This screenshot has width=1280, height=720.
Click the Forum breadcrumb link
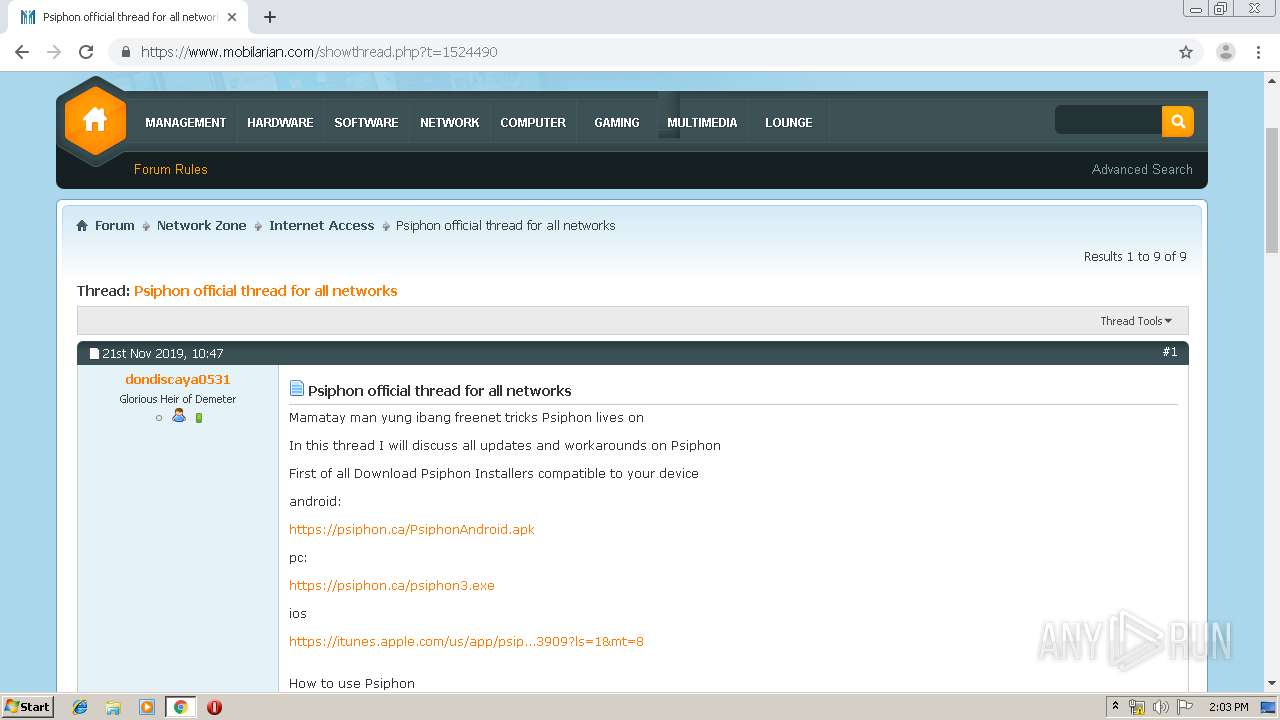tap(115, 226)
